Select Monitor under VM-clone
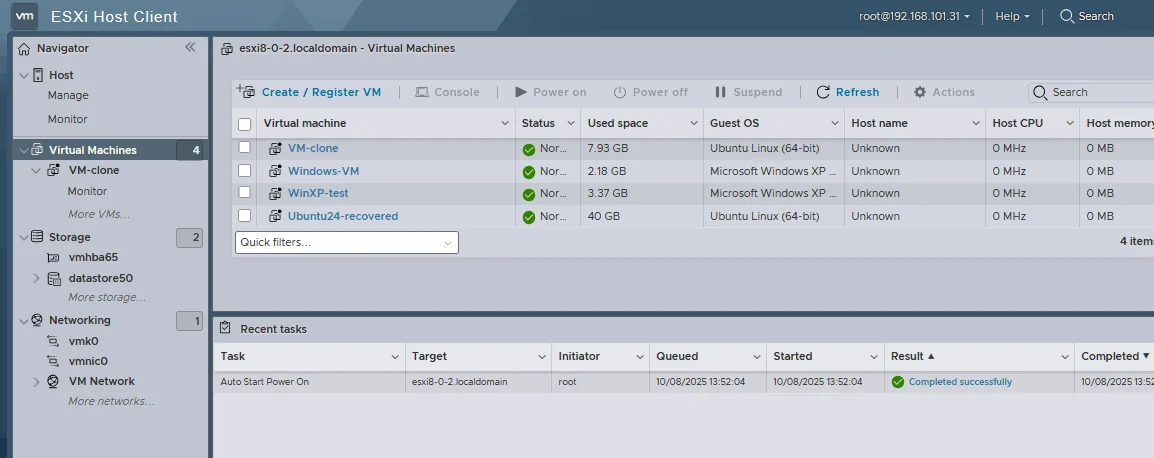Image resolution: width=1154 pixels, height=458 pixels. tap(88, 191)
